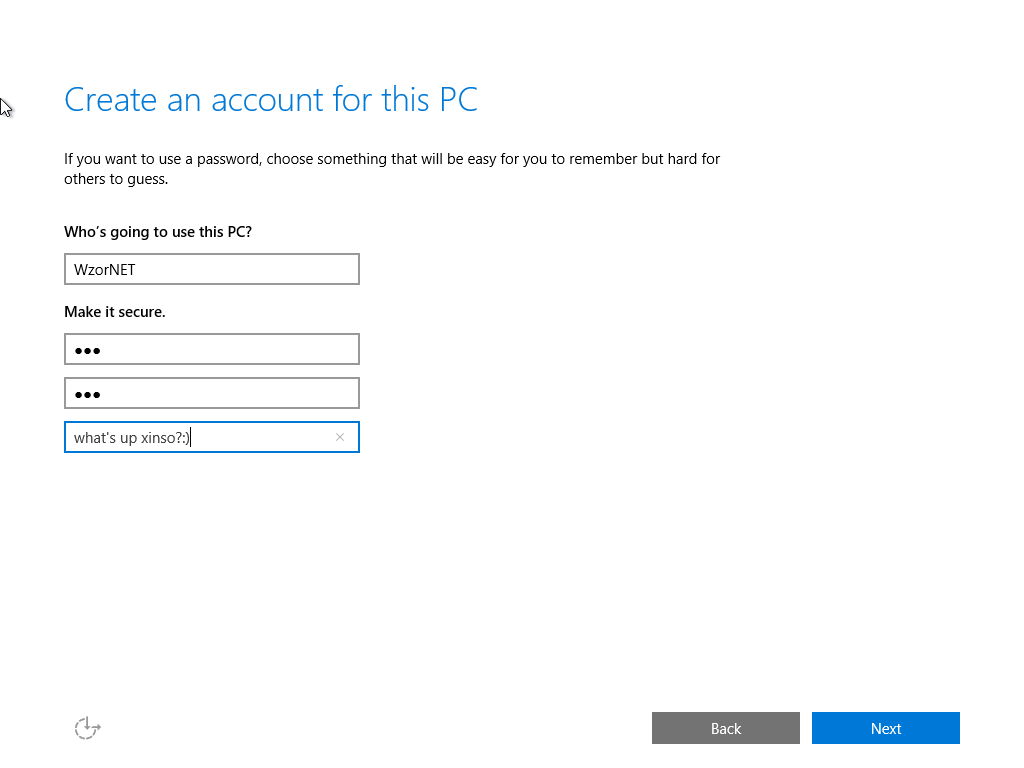Go Back to the previous setup page
The image size is (1024, 768).
pyautogui.click(x=726, y=728)
